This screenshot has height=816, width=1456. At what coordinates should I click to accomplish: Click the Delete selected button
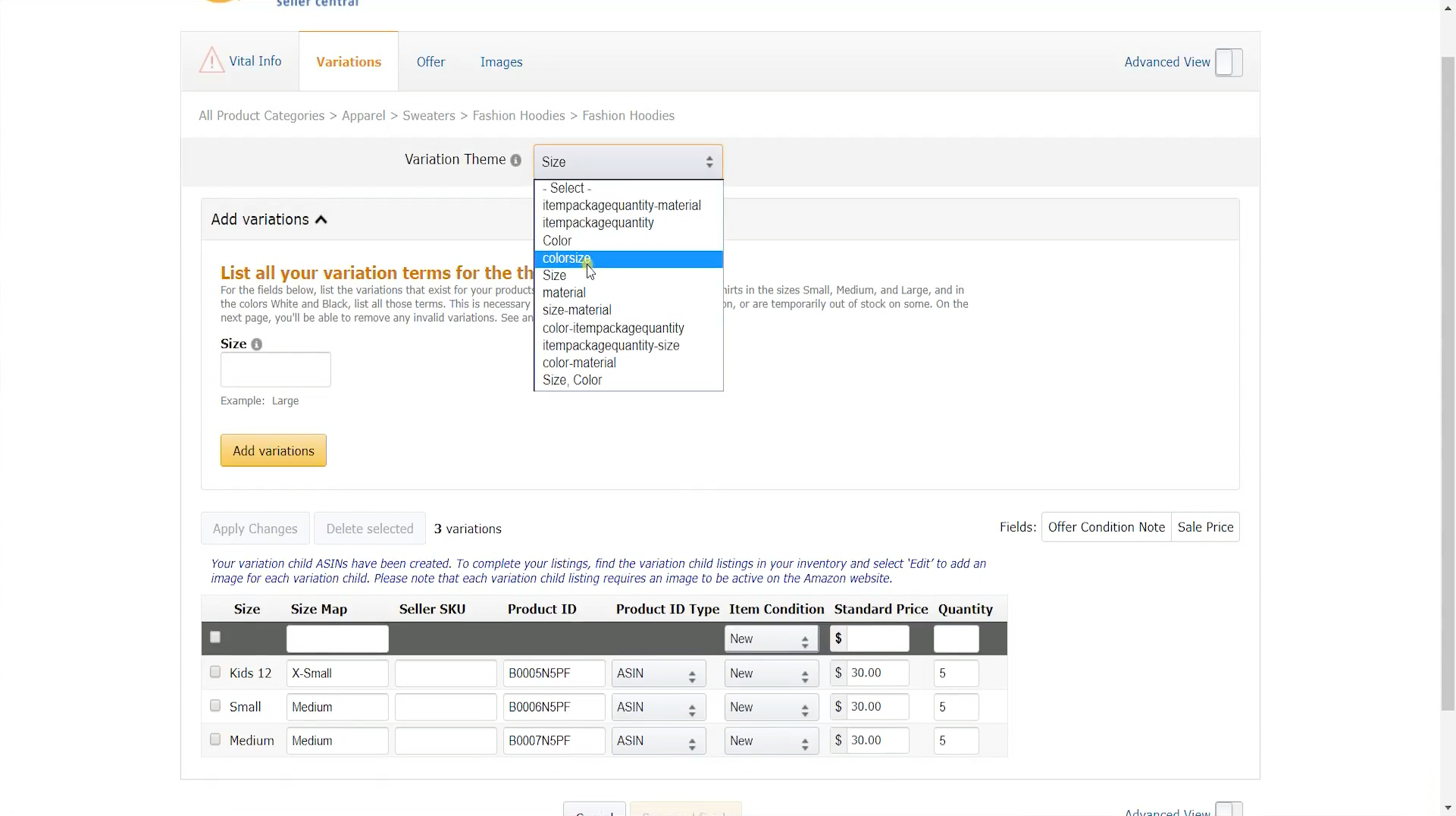(x=370, y=529)
